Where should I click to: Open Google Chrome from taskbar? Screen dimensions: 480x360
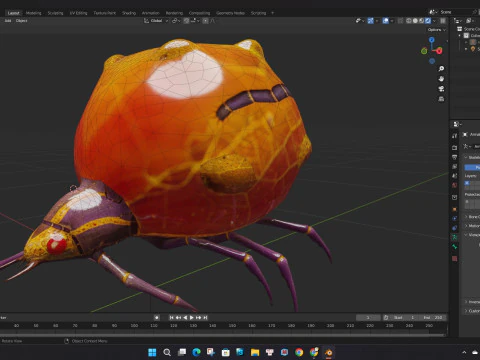(299, 352)
